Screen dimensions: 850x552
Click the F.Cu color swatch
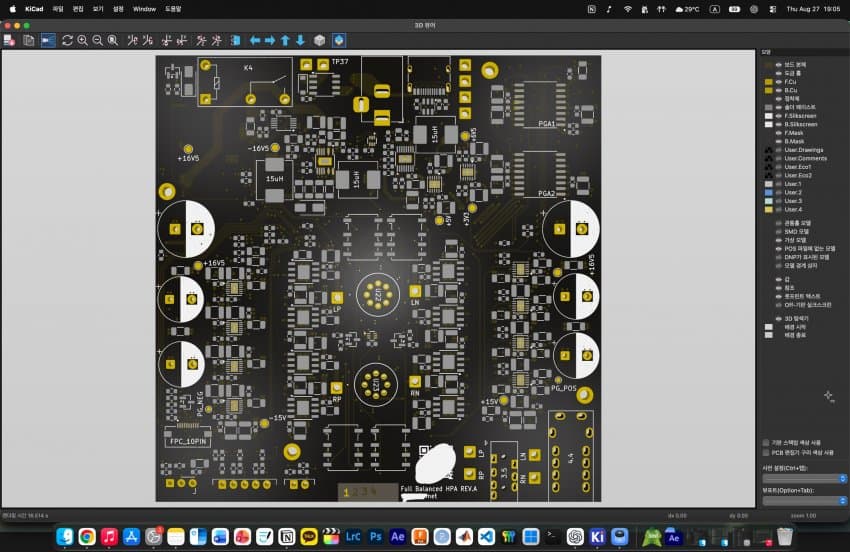pyautogui.click(x=768, y=82)
